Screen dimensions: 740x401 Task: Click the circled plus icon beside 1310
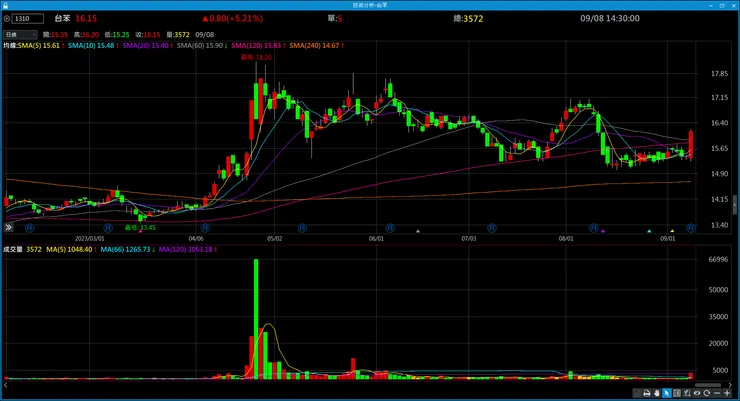point(7,19)
